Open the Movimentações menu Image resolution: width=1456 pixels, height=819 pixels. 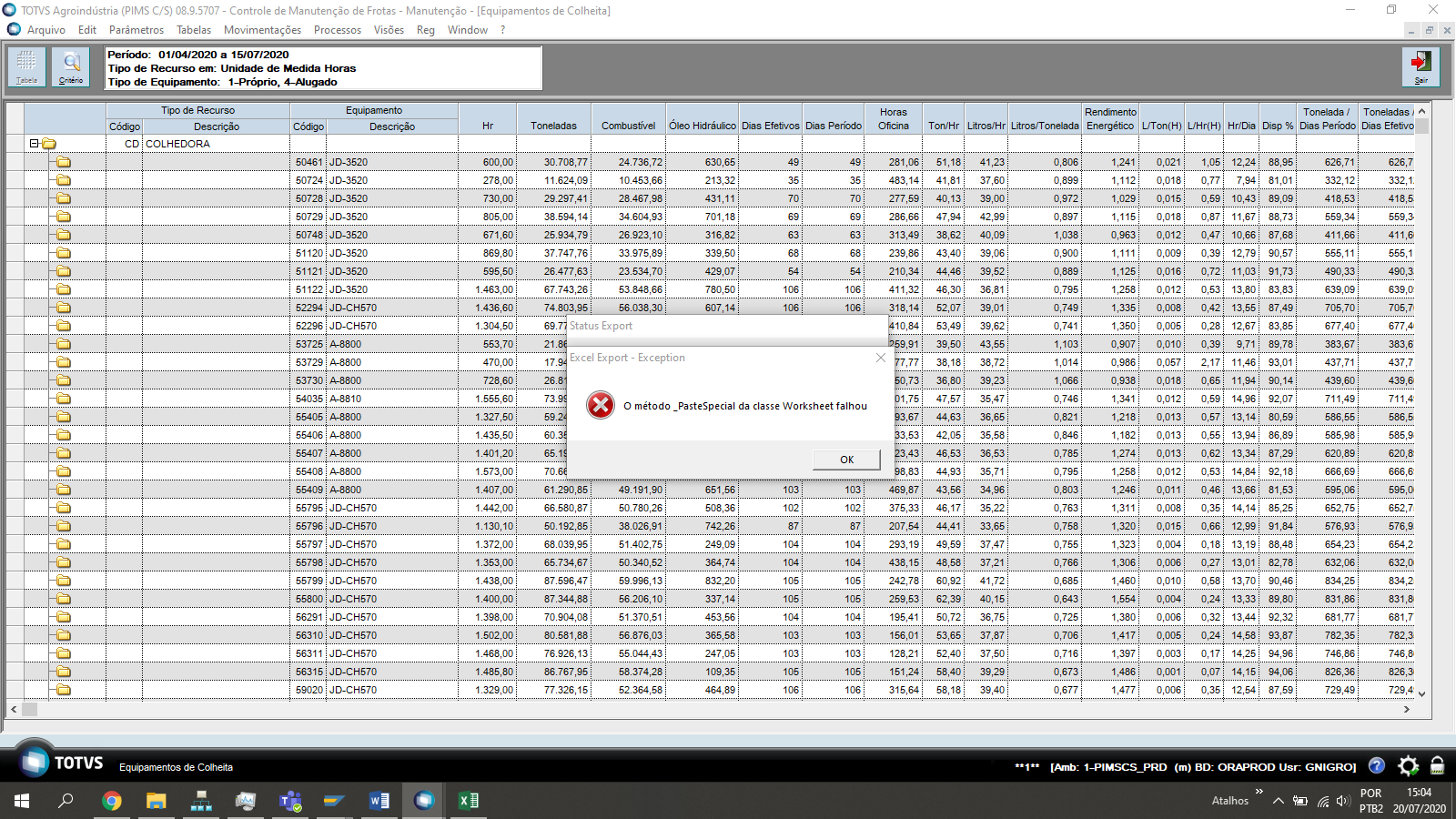click(x=262, y=30)
